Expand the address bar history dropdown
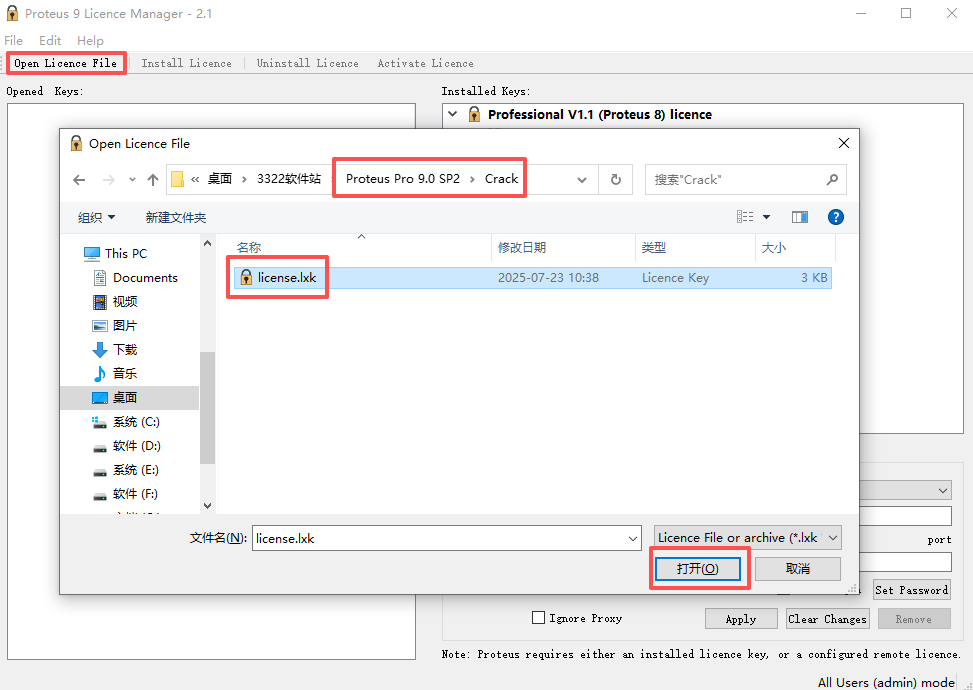The width and height of the screenshot is (973, 690). (x=582, y=180)
